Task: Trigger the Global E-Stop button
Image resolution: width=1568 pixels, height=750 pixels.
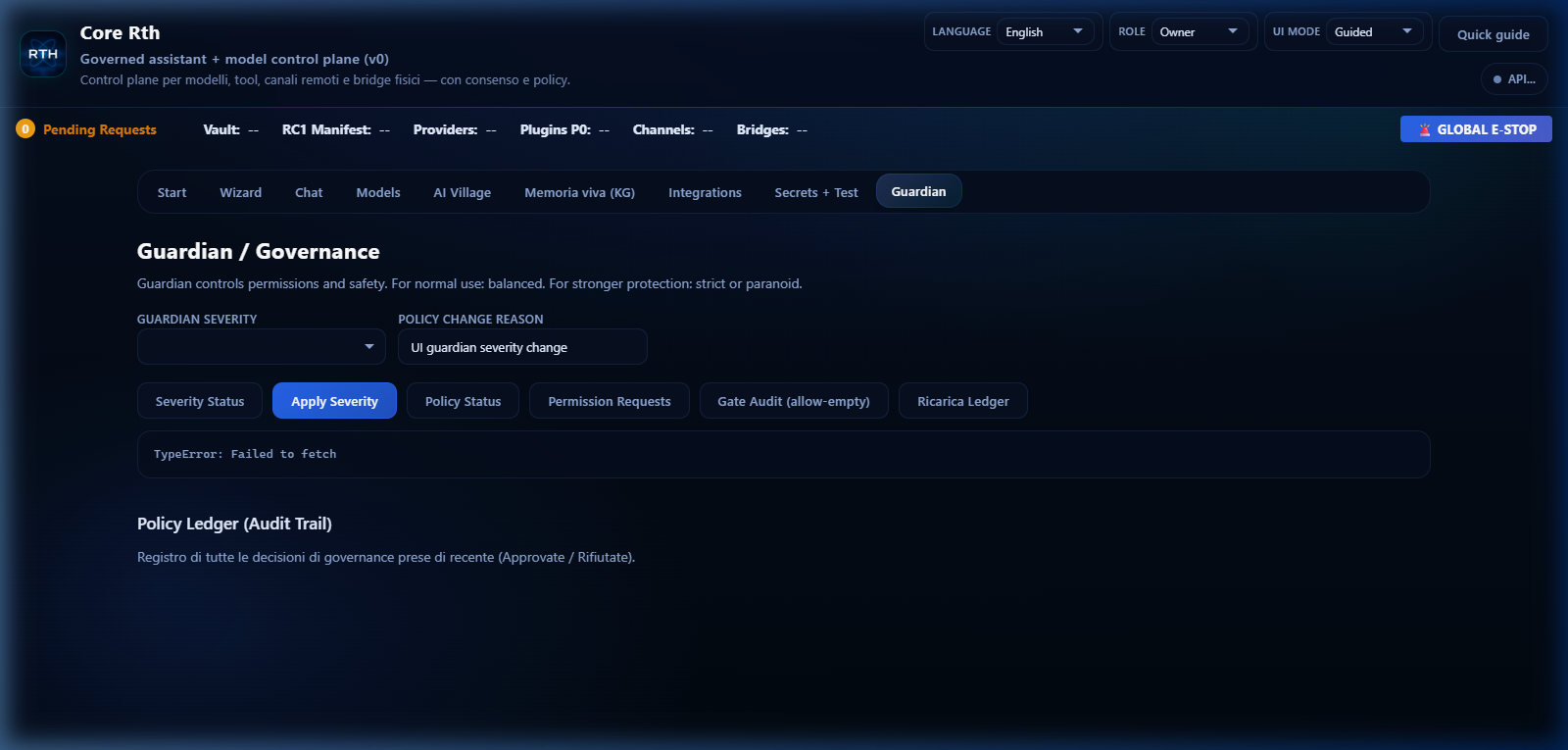Action: [x=1476, y=129]
